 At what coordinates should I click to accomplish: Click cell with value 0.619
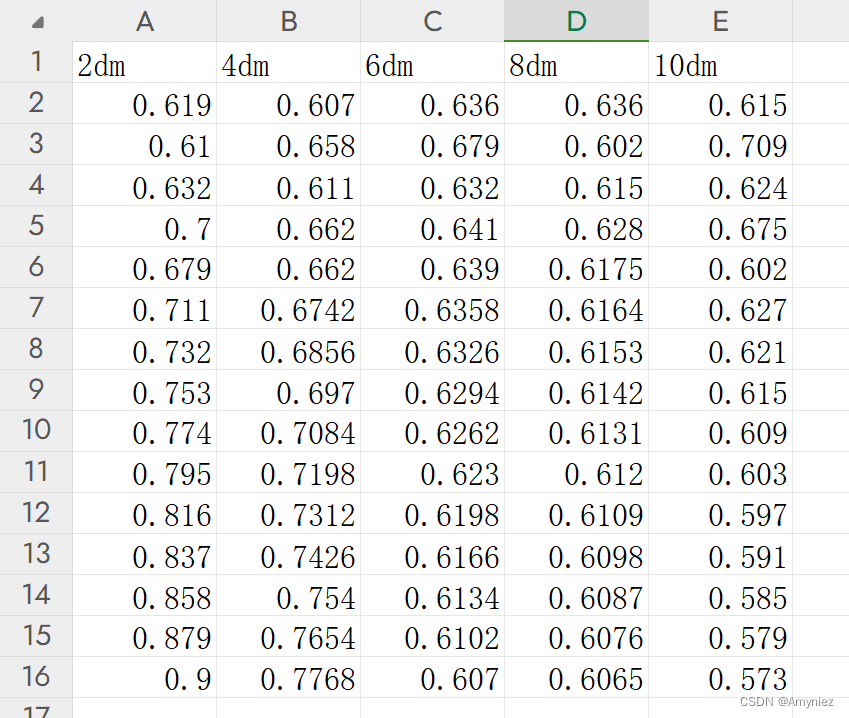(144, 103)
